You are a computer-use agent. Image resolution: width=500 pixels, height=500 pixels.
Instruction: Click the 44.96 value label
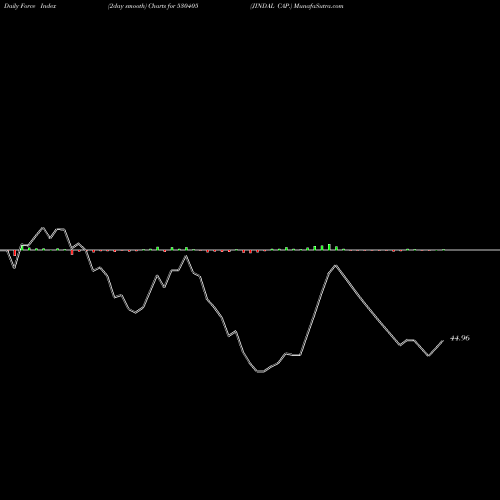tap(460, 338)
